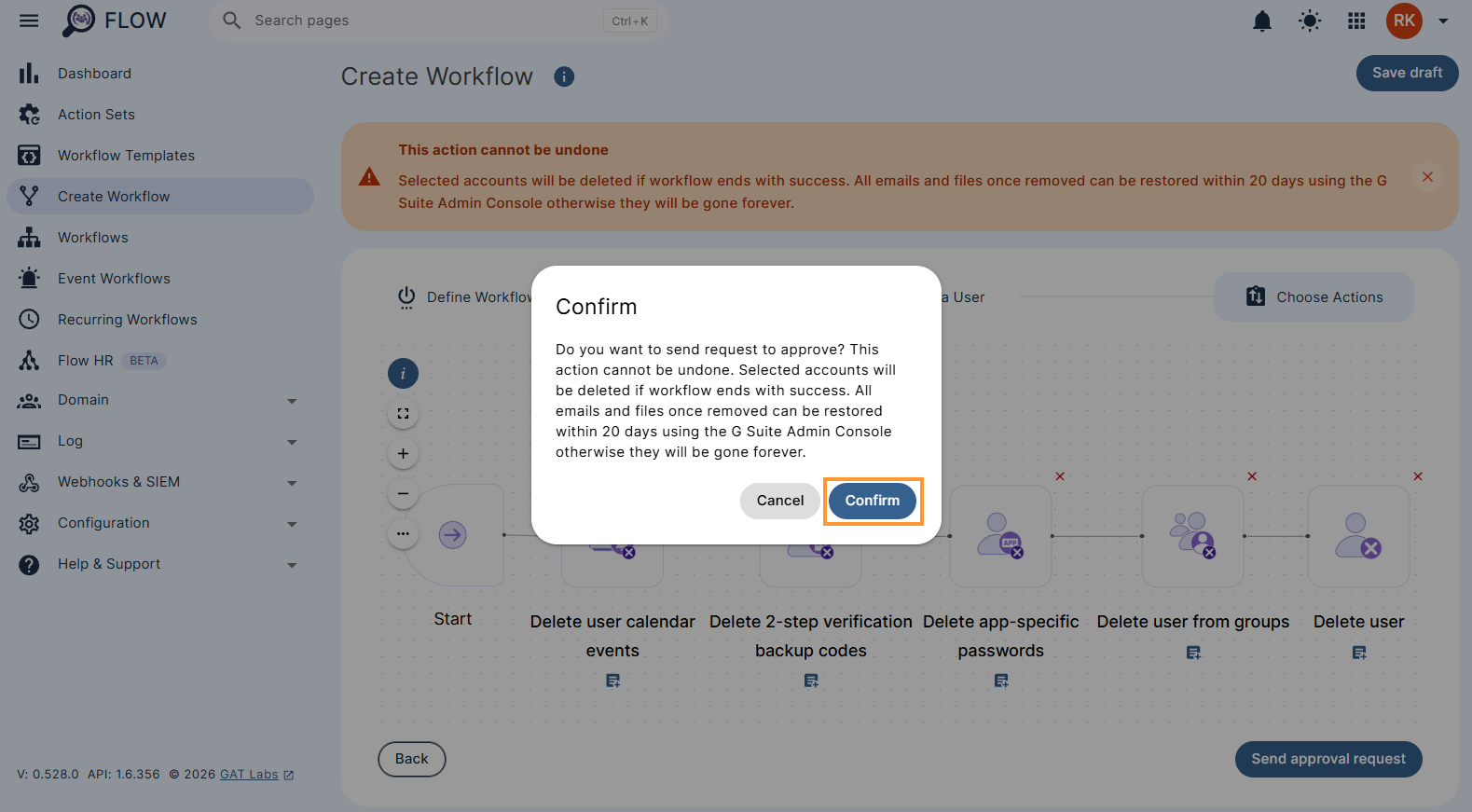
Task: Open the notifications bell
Action: tap(1262, 21)
